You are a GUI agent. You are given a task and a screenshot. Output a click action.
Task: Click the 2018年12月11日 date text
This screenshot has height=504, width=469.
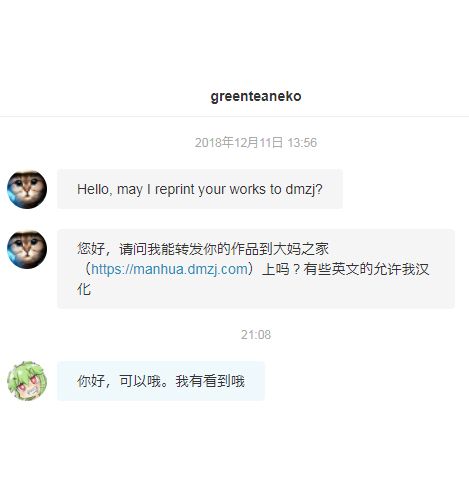[x=239, y=143]
